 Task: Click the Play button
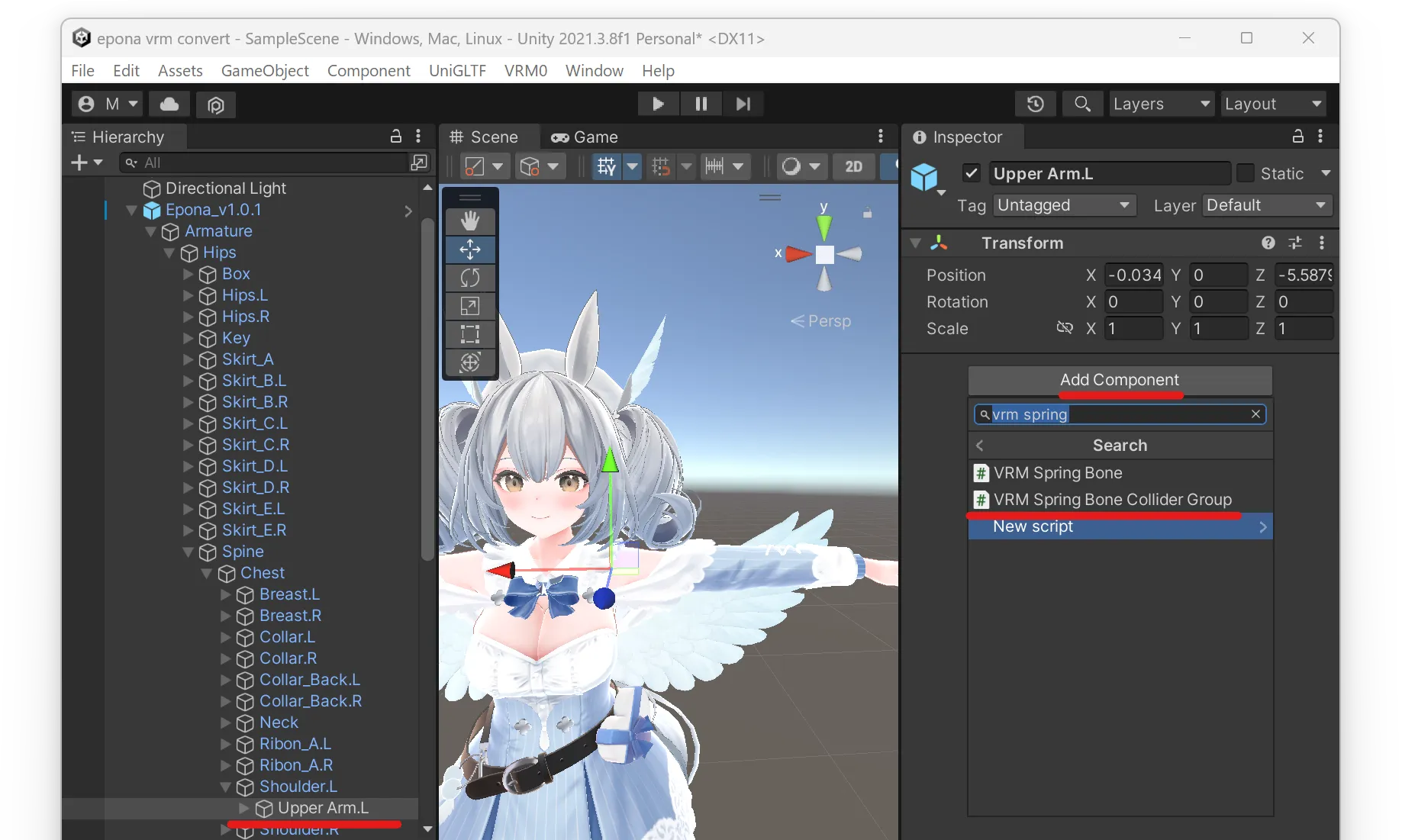pyautogui.click(x=658, y=104)
